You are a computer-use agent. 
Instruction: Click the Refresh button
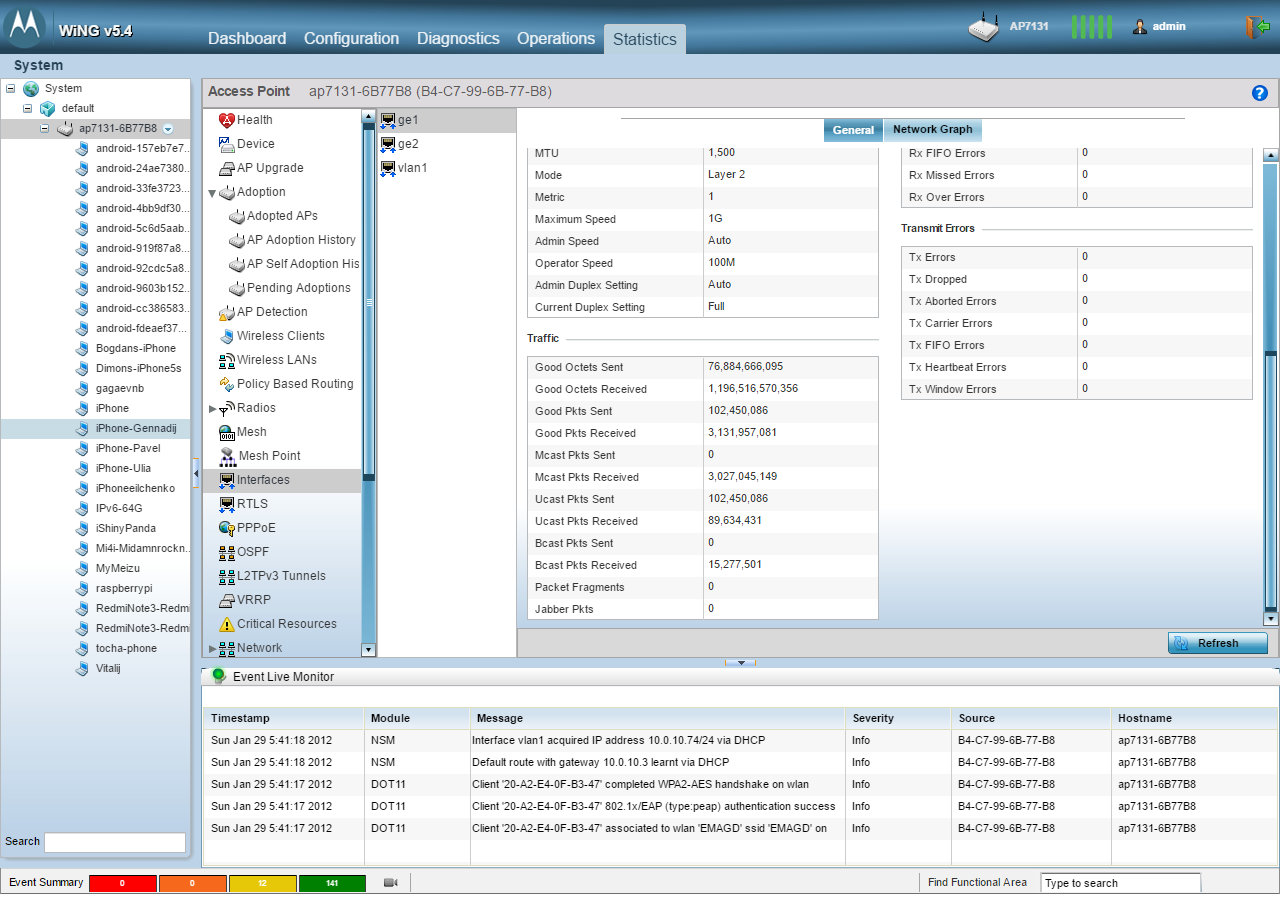(1218, 643)
